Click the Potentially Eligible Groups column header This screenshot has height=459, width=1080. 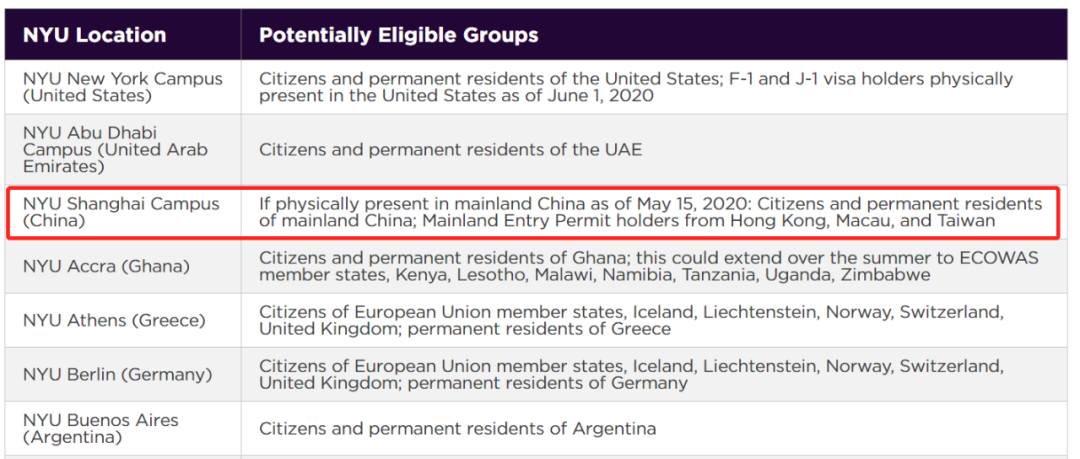pos(398,35)
